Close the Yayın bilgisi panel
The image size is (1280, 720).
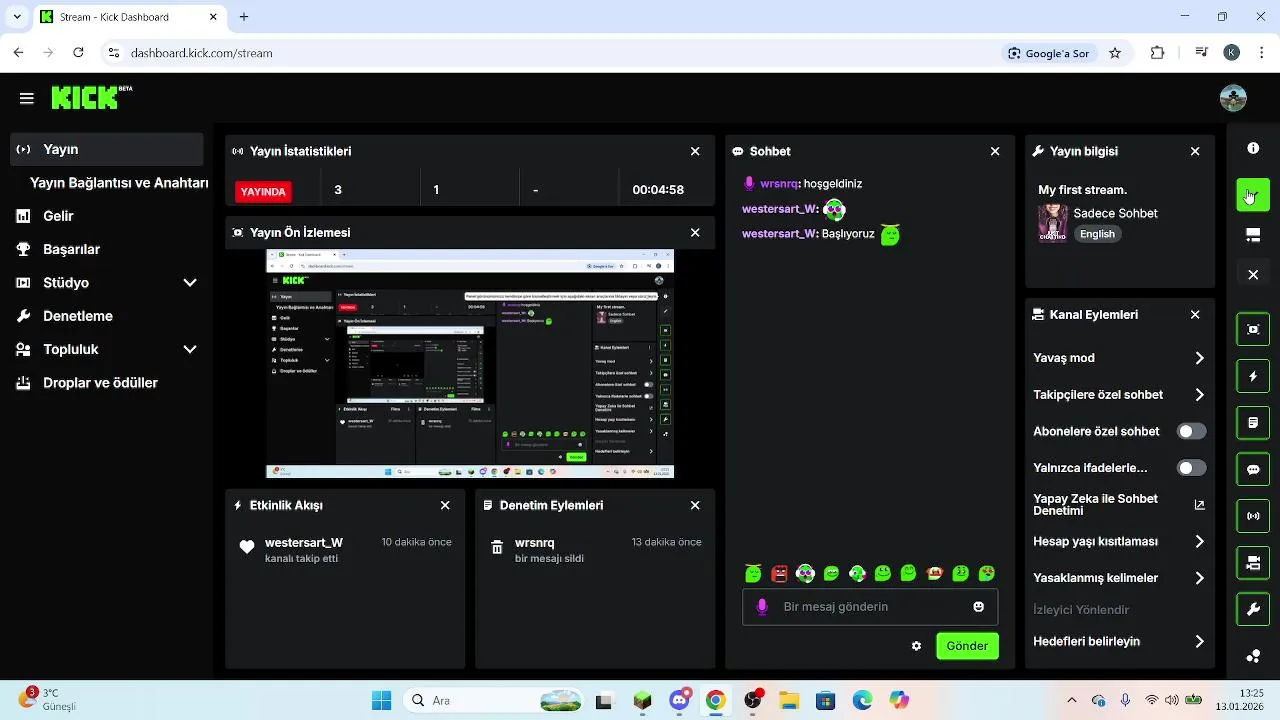point(1195,151)
